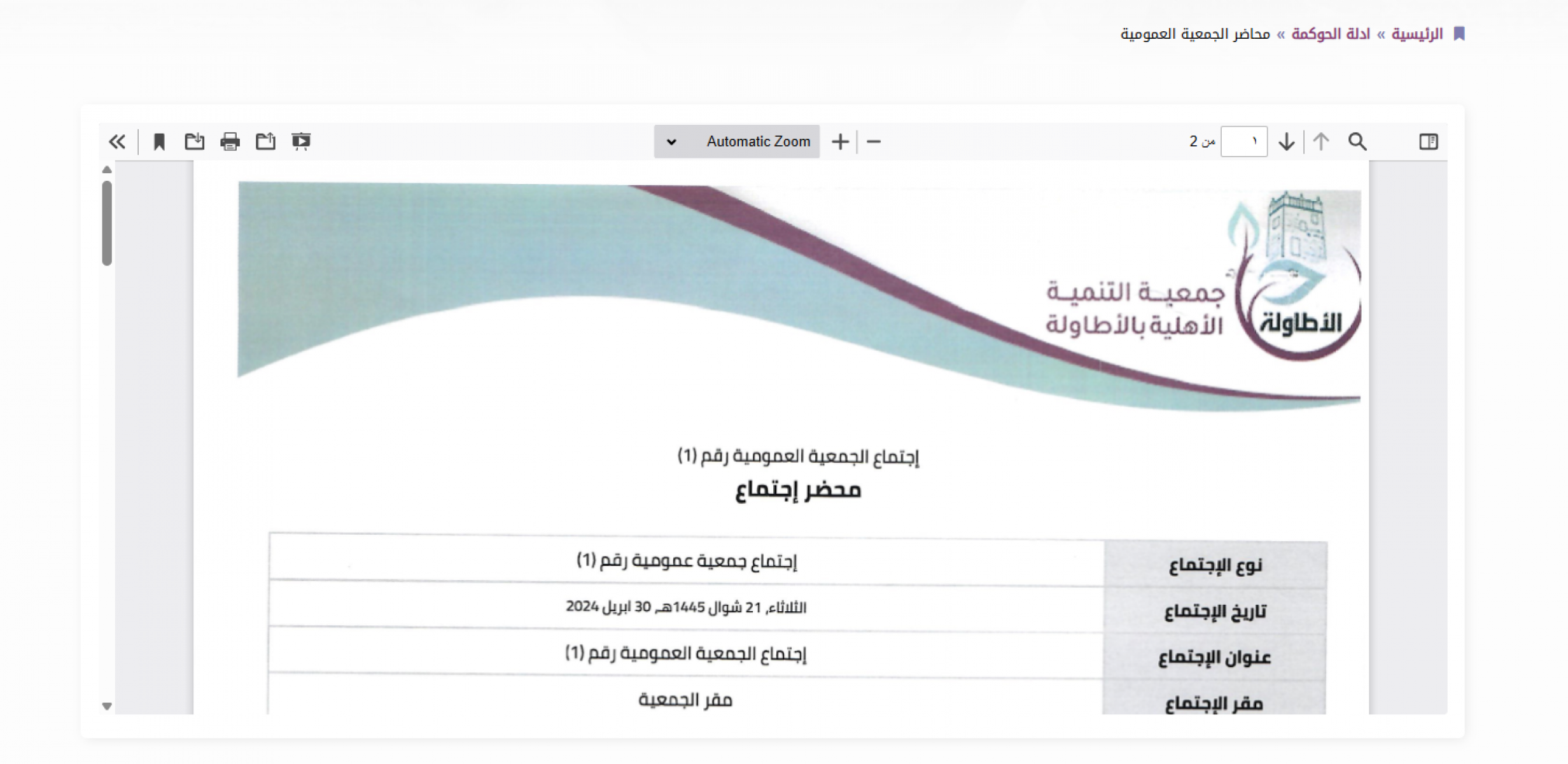Print the PDF document

click(230, 141)
